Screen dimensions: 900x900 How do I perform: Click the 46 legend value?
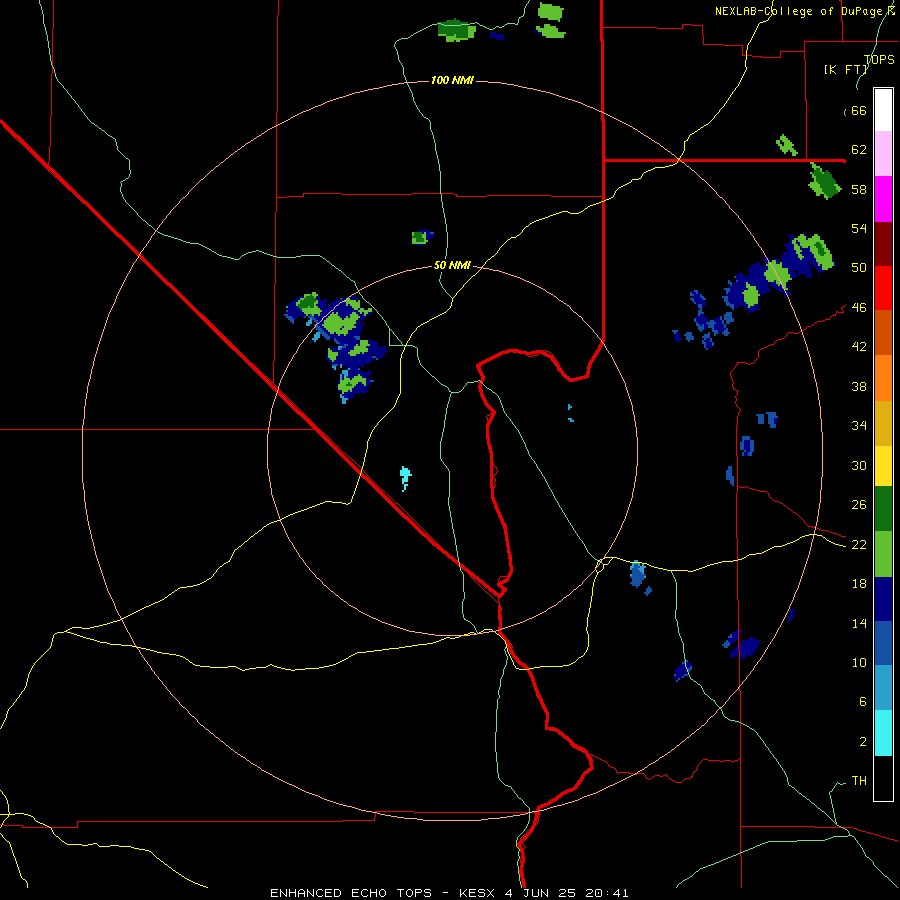(859, 307)
